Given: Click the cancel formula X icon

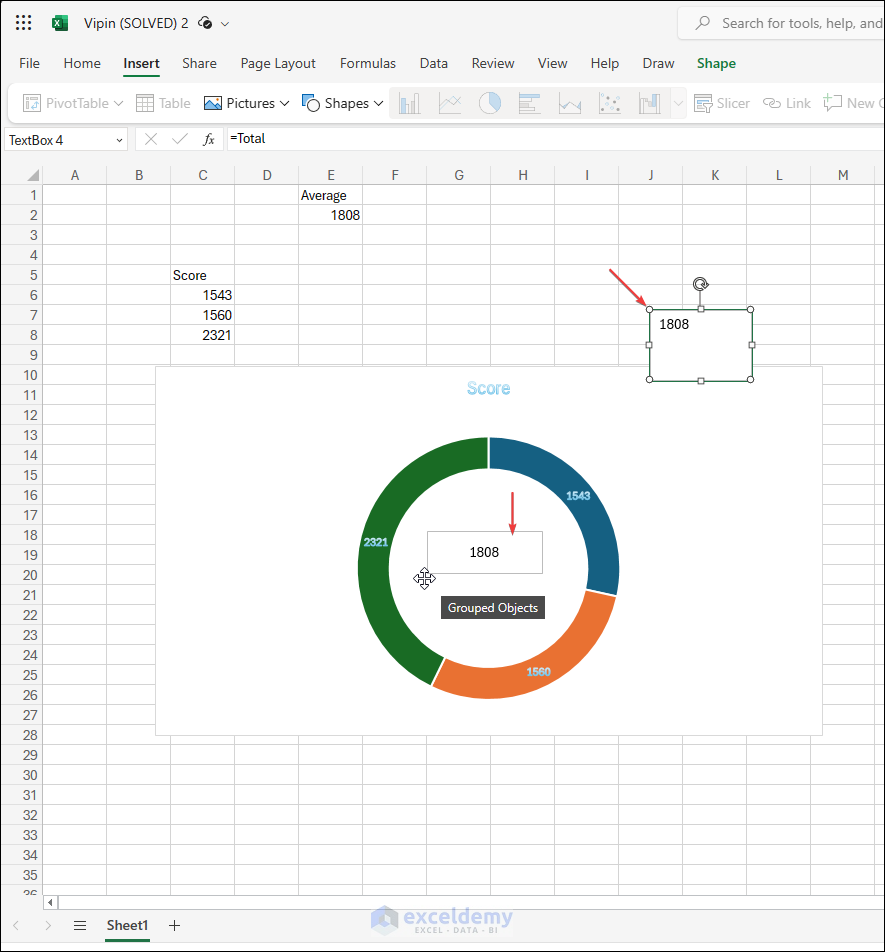Looking at the screenshot, I should click(151, 140).
